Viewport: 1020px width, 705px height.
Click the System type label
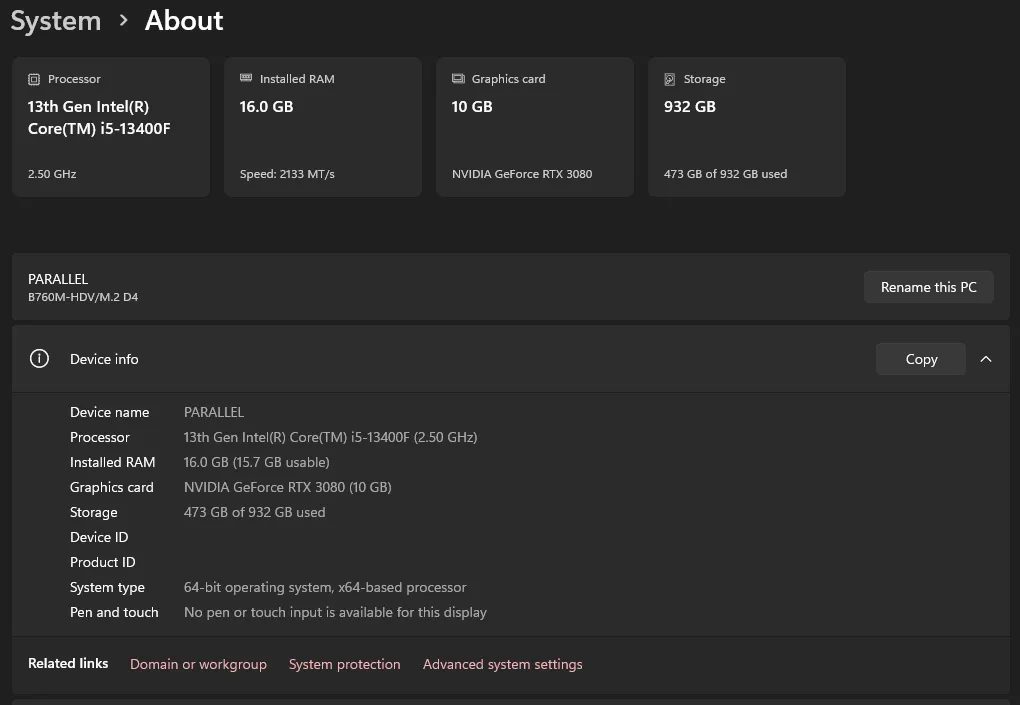[107, 587]
